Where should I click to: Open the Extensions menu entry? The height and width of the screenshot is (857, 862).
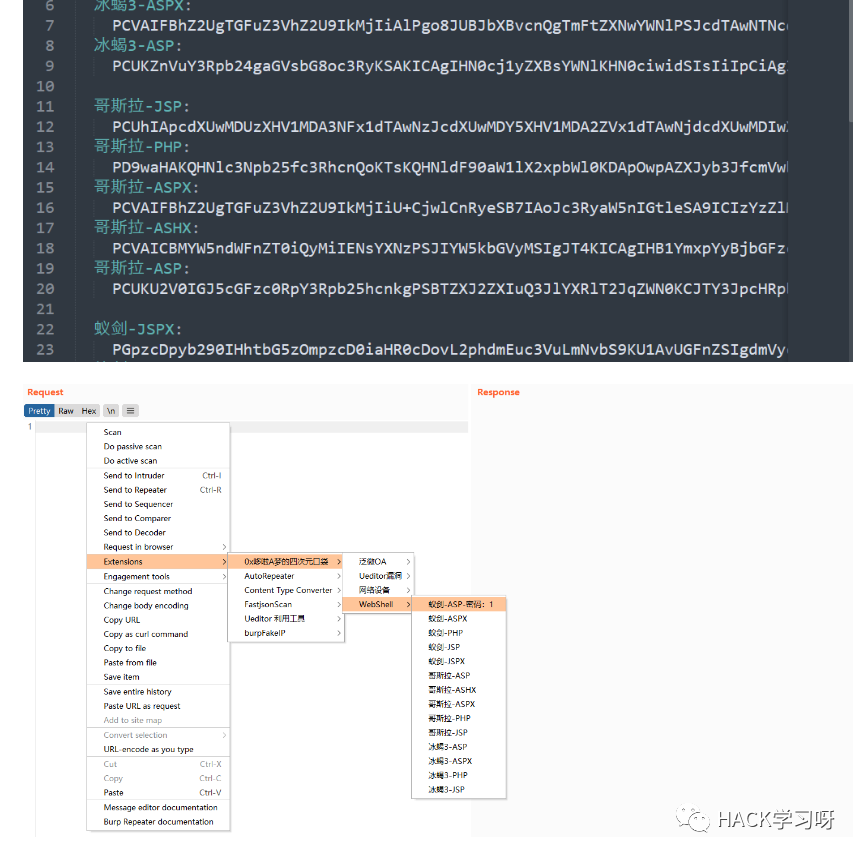pyautogui.click(x=158, y=562)
